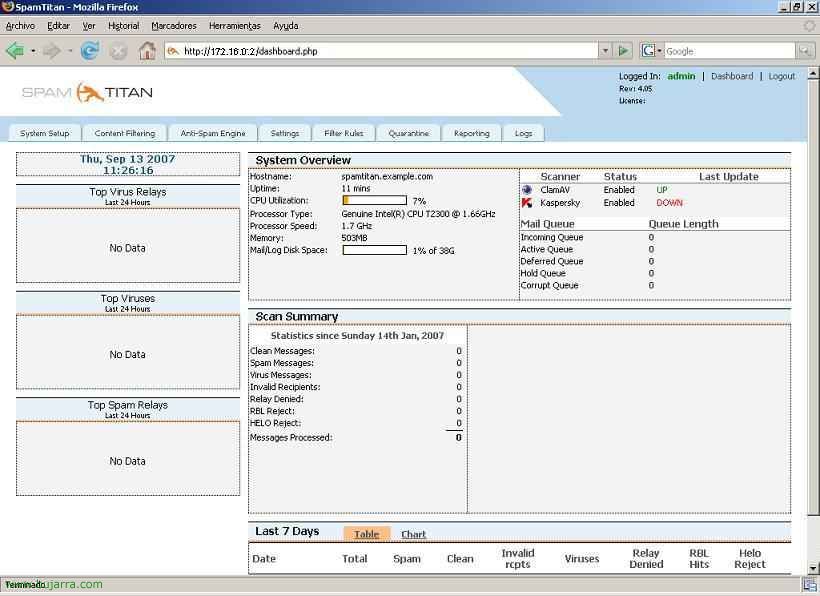Click the search magnifier button
This screenshot has height=596, width=820.
[x=804, y=51]
